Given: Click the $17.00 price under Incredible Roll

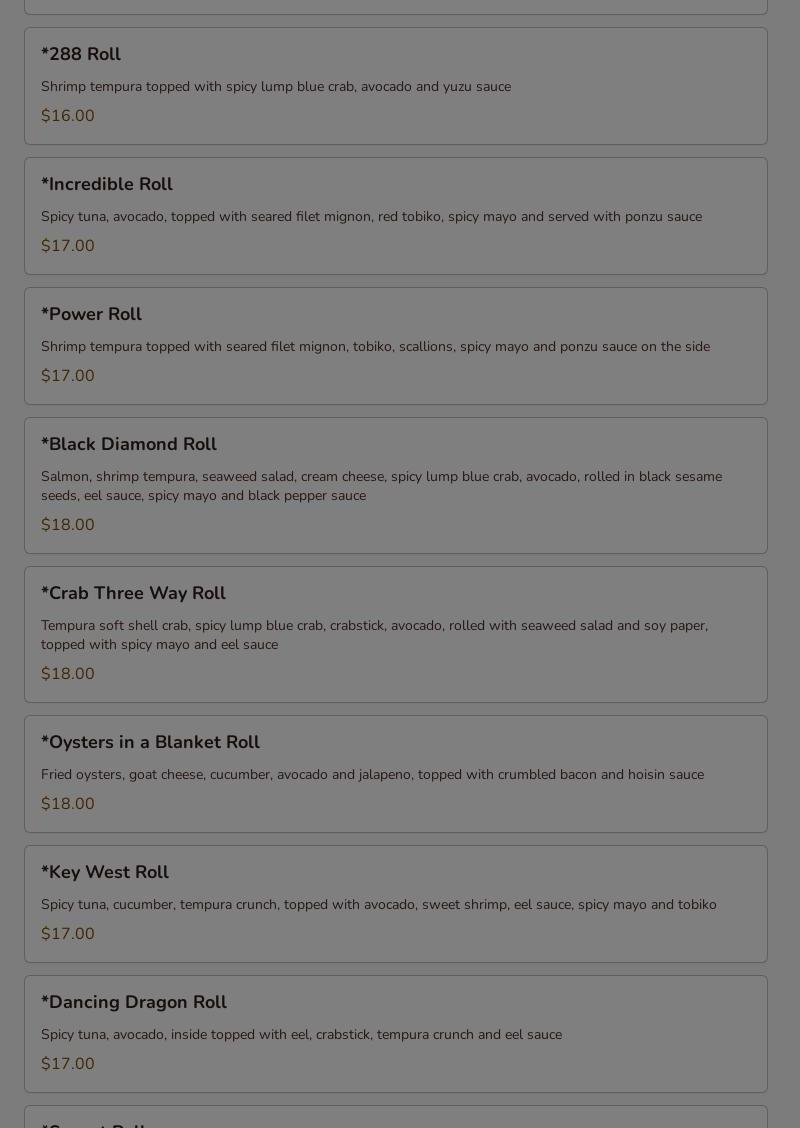Looking at the screenshot, I should click(x=68, y=246).
